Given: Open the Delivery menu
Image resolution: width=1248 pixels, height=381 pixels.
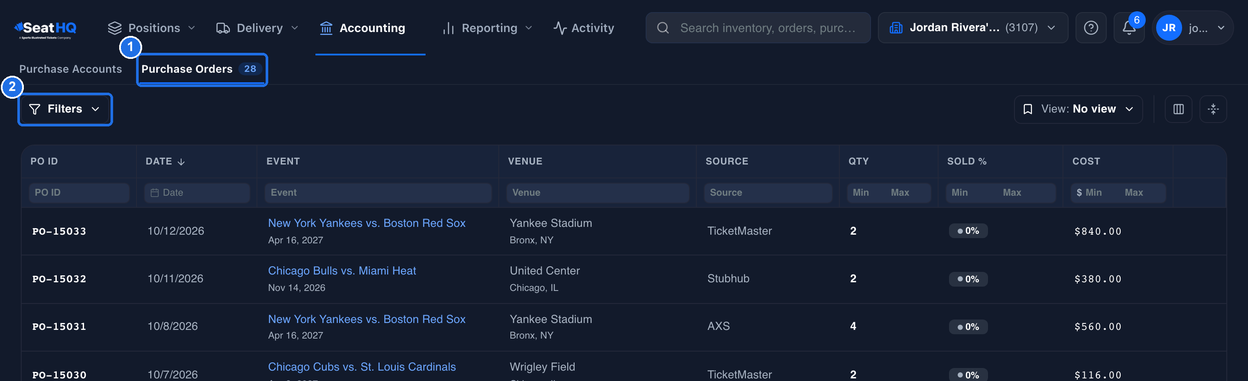Looking at the screenshot, I should click(x=257, y=28).
